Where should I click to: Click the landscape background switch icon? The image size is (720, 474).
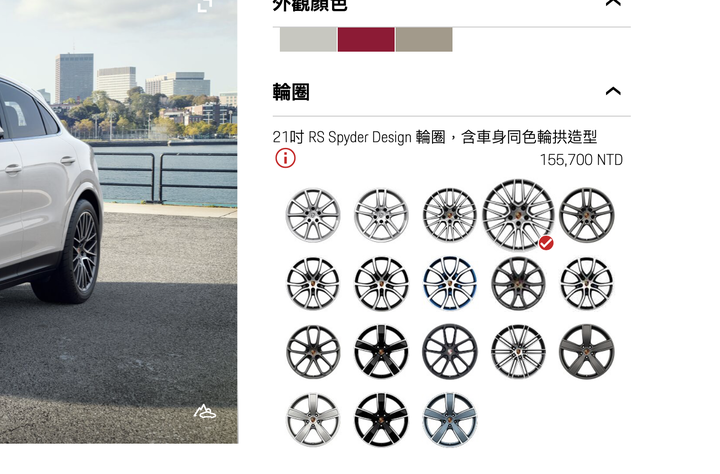point(205,412)
